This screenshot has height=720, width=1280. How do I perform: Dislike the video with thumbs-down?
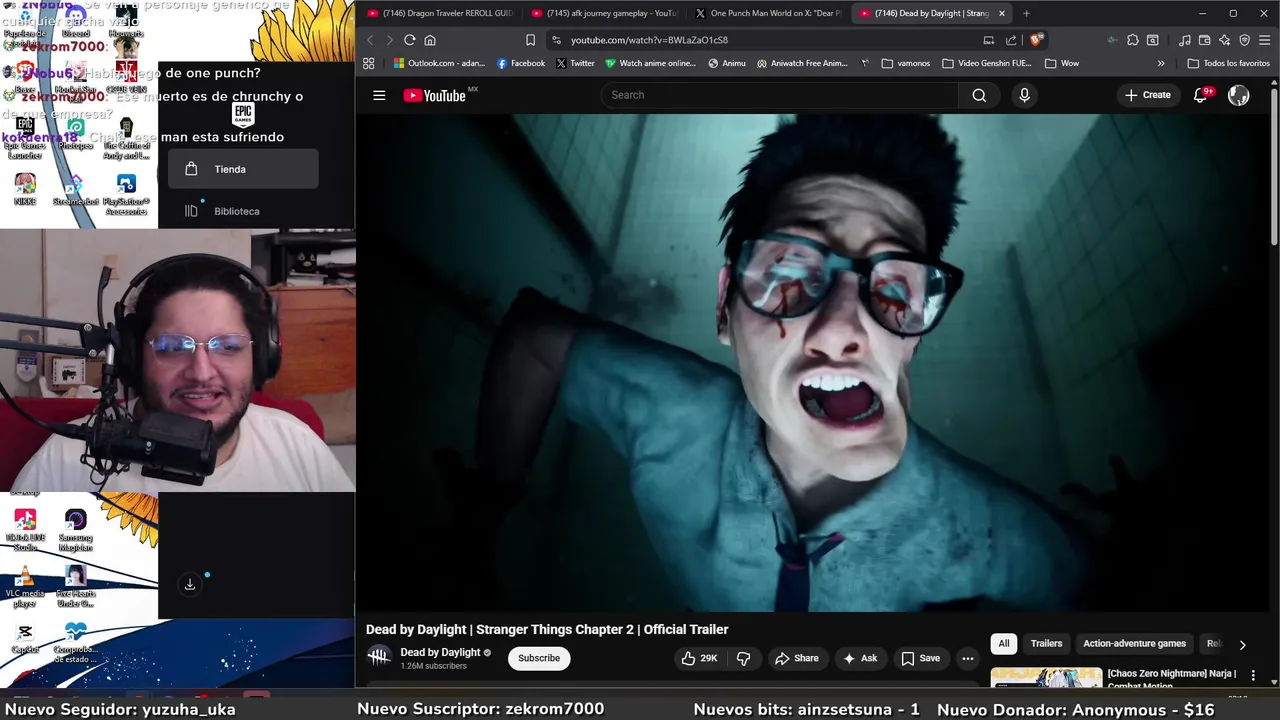(743, 658)
